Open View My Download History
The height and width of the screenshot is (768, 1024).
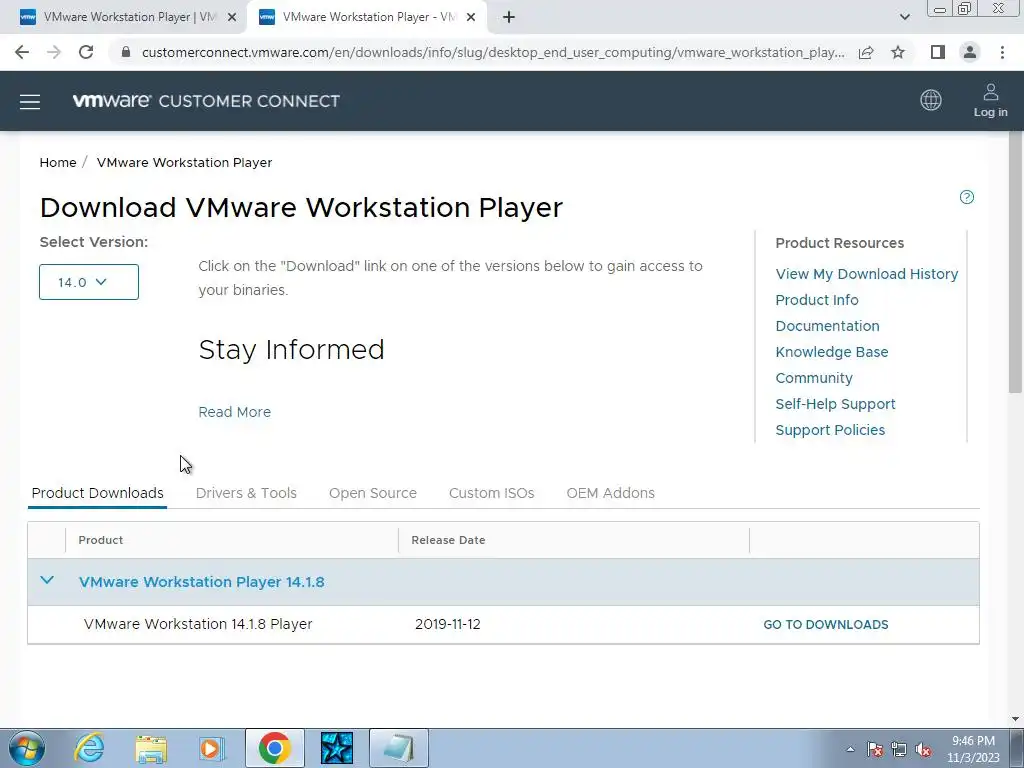point(867,274)
